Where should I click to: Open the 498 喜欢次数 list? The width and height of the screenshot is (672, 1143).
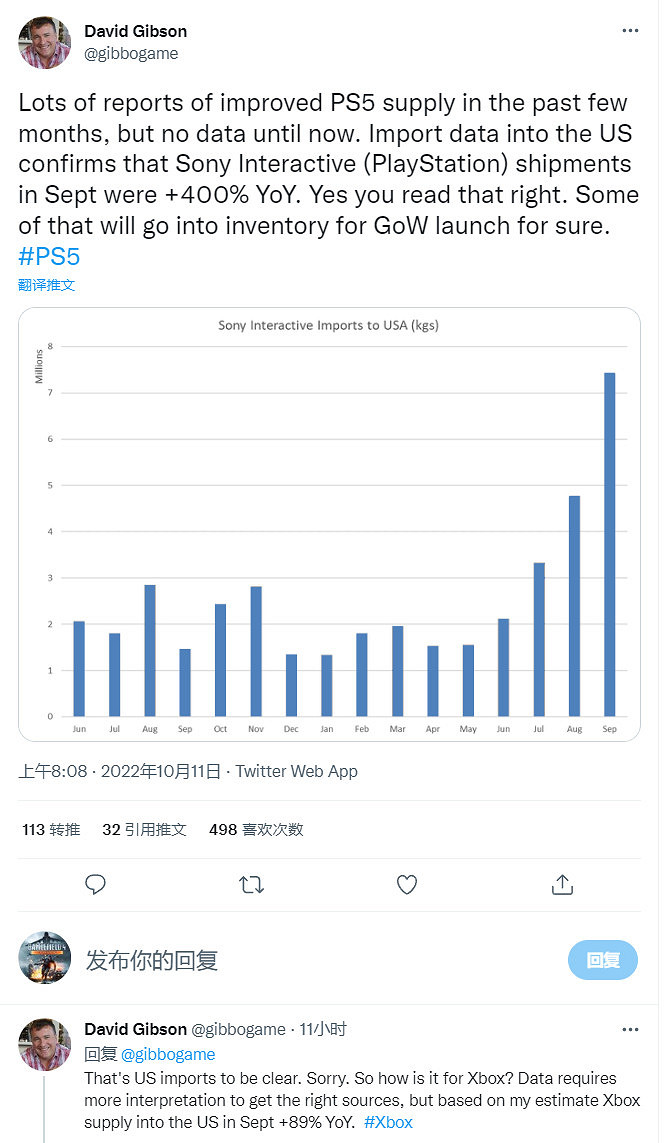[254, 829]
